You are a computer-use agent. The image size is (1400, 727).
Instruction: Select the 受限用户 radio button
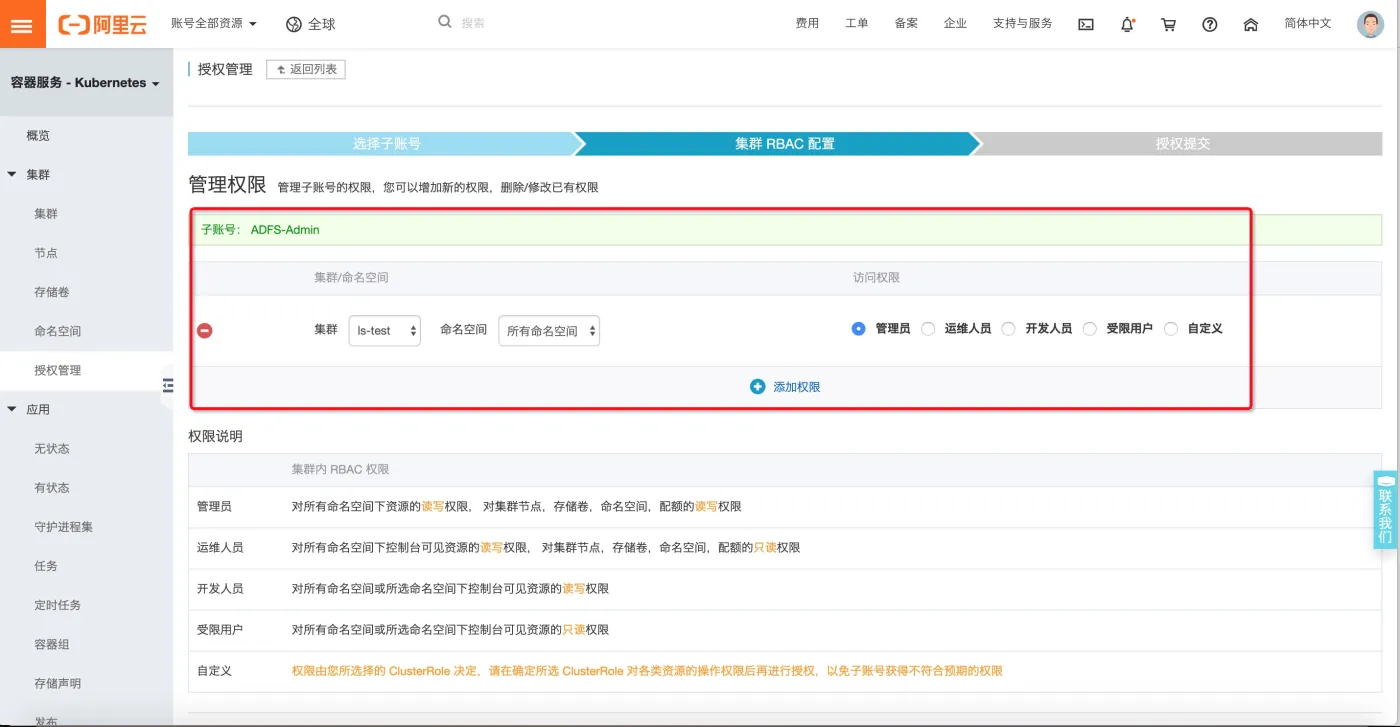1090,328
